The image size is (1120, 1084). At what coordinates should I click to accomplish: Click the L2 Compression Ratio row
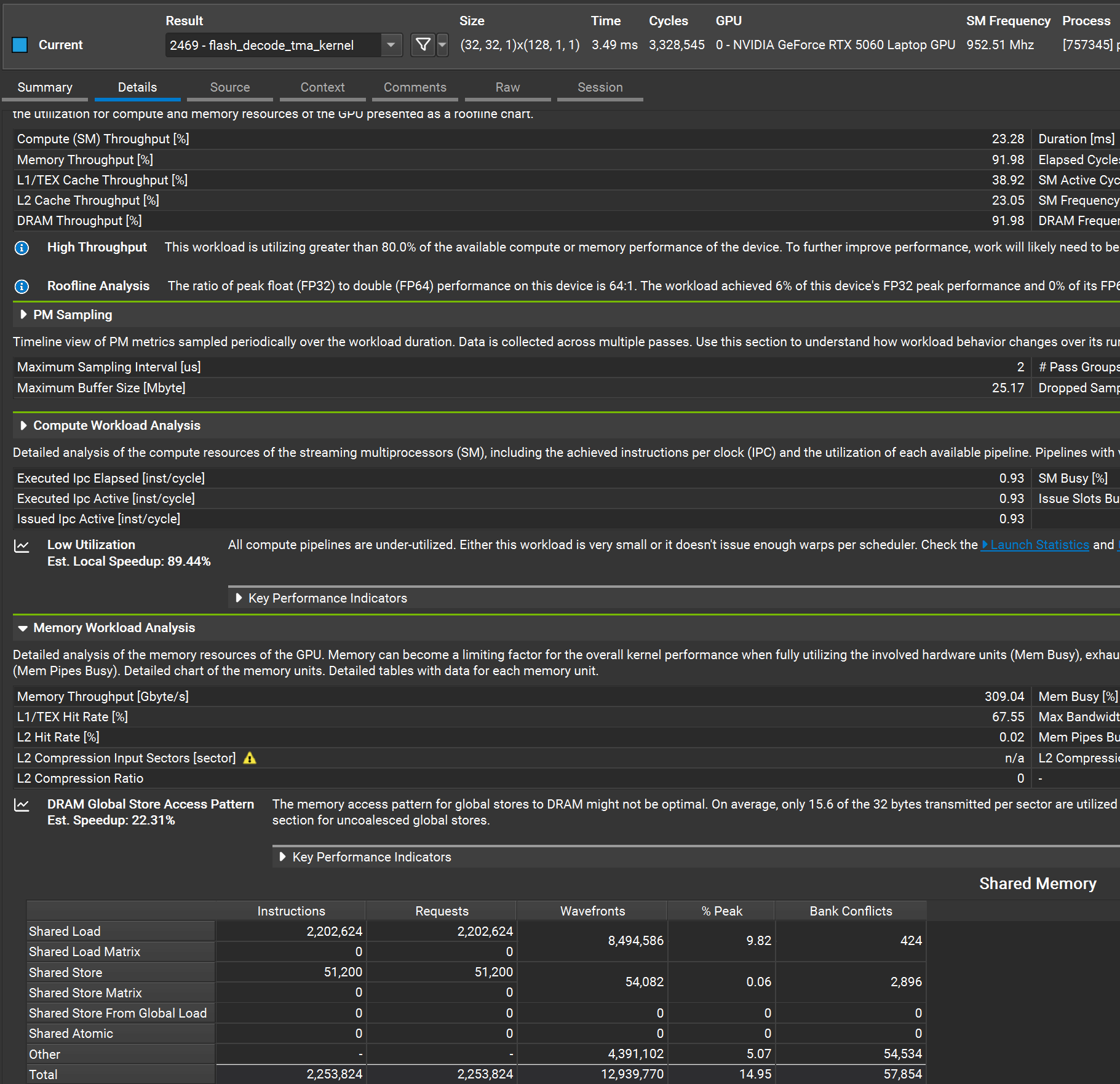click(520, 778)
